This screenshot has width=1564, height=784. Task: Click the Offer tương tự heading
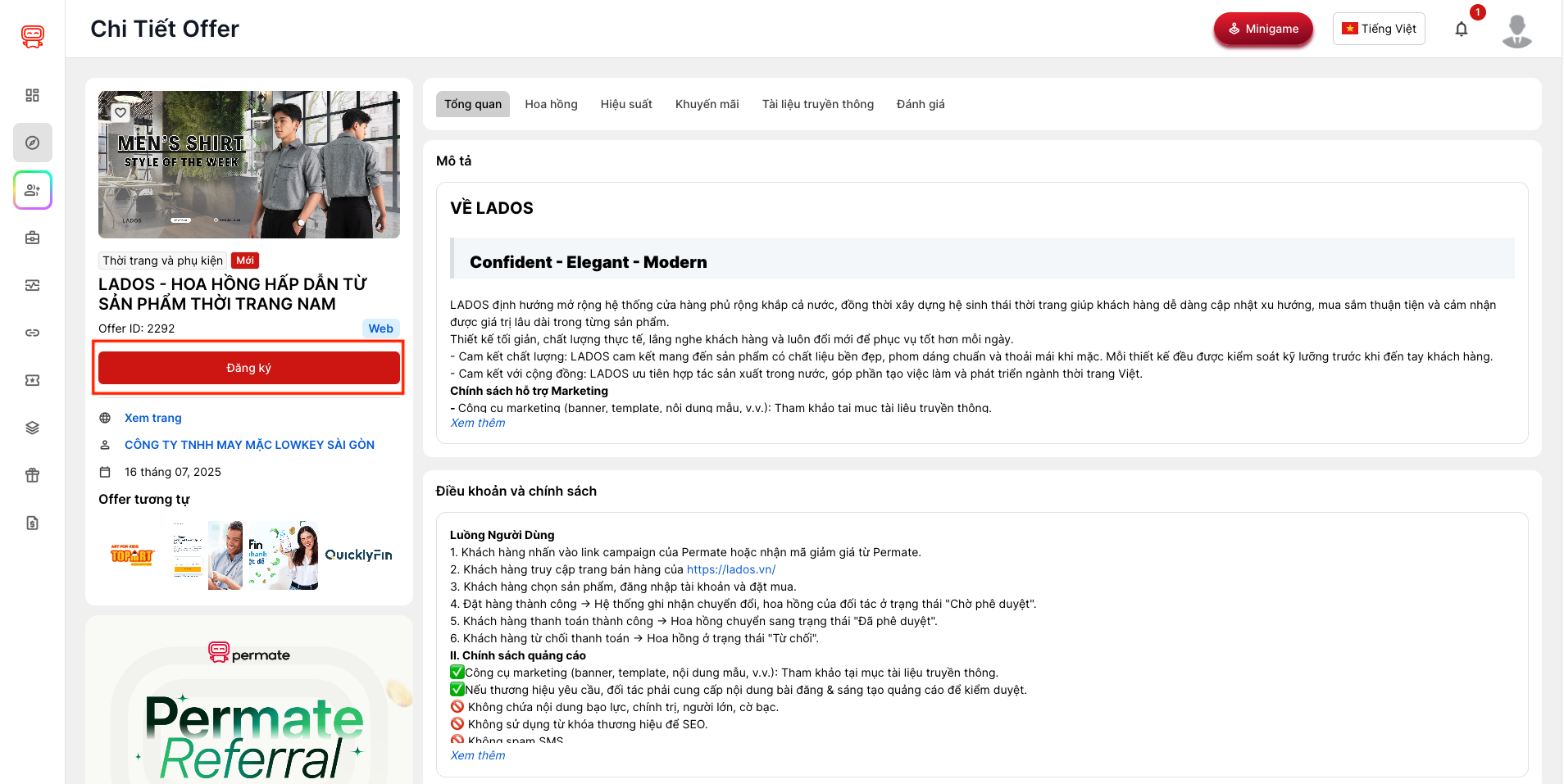[144, 499]
